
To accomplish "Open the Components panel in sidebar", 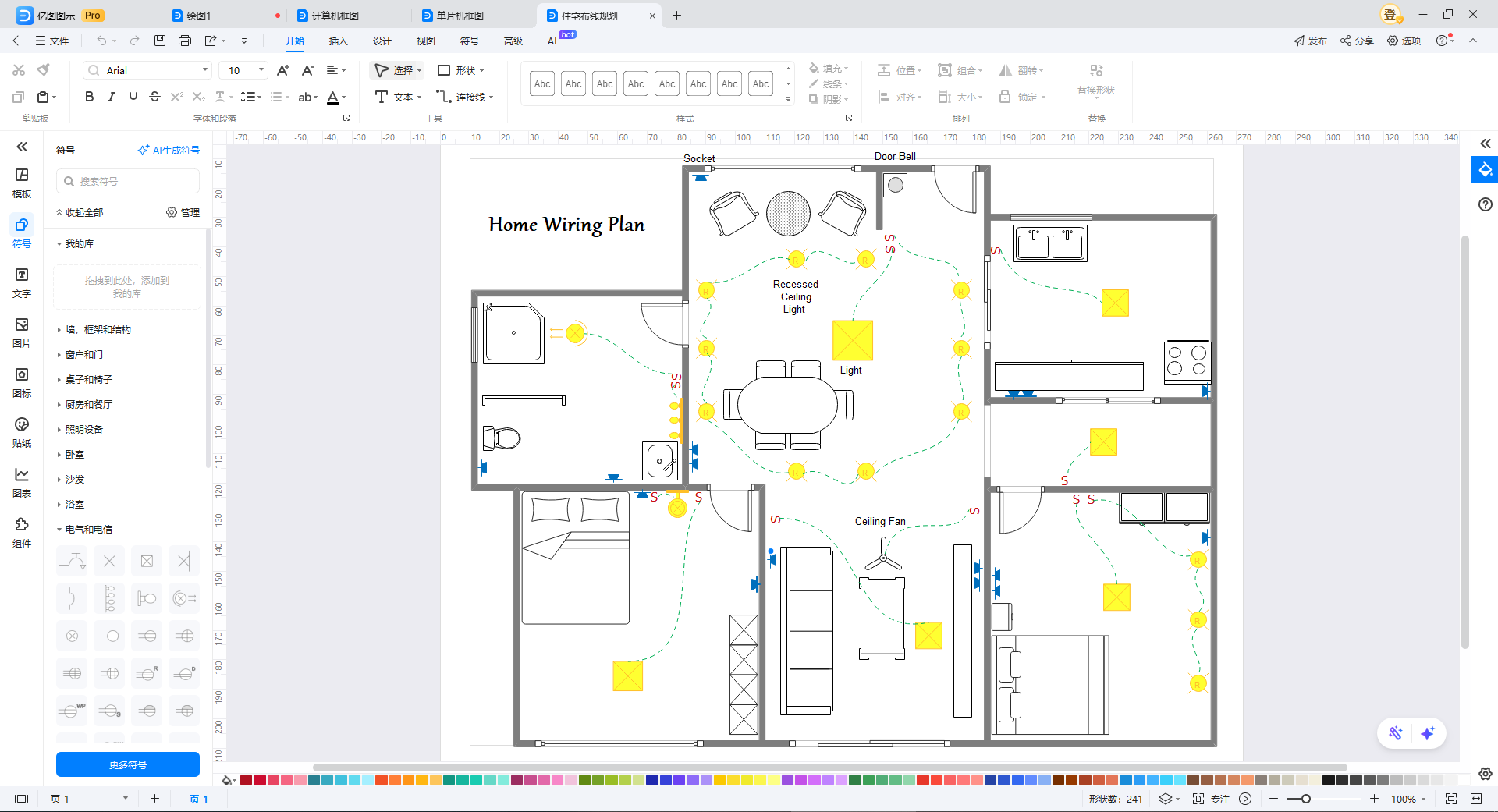I will [22, 533].
